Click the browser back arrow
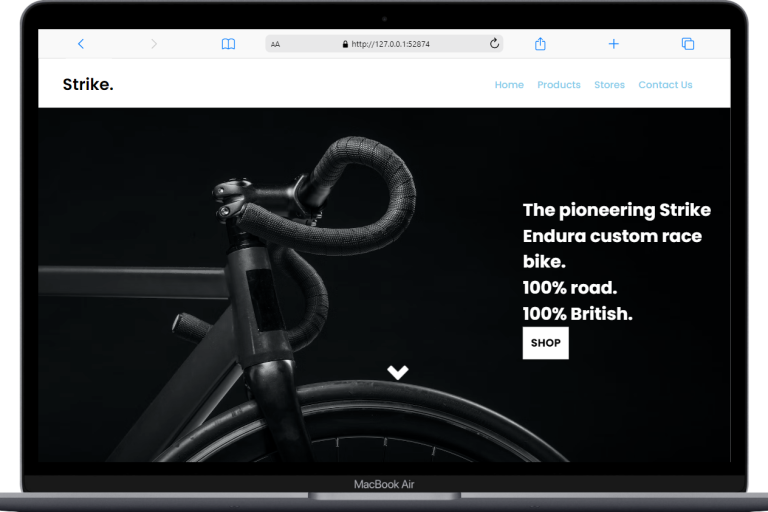Image resolution: width=768 pixels, height=512 pixels. (x=81, y=44)
